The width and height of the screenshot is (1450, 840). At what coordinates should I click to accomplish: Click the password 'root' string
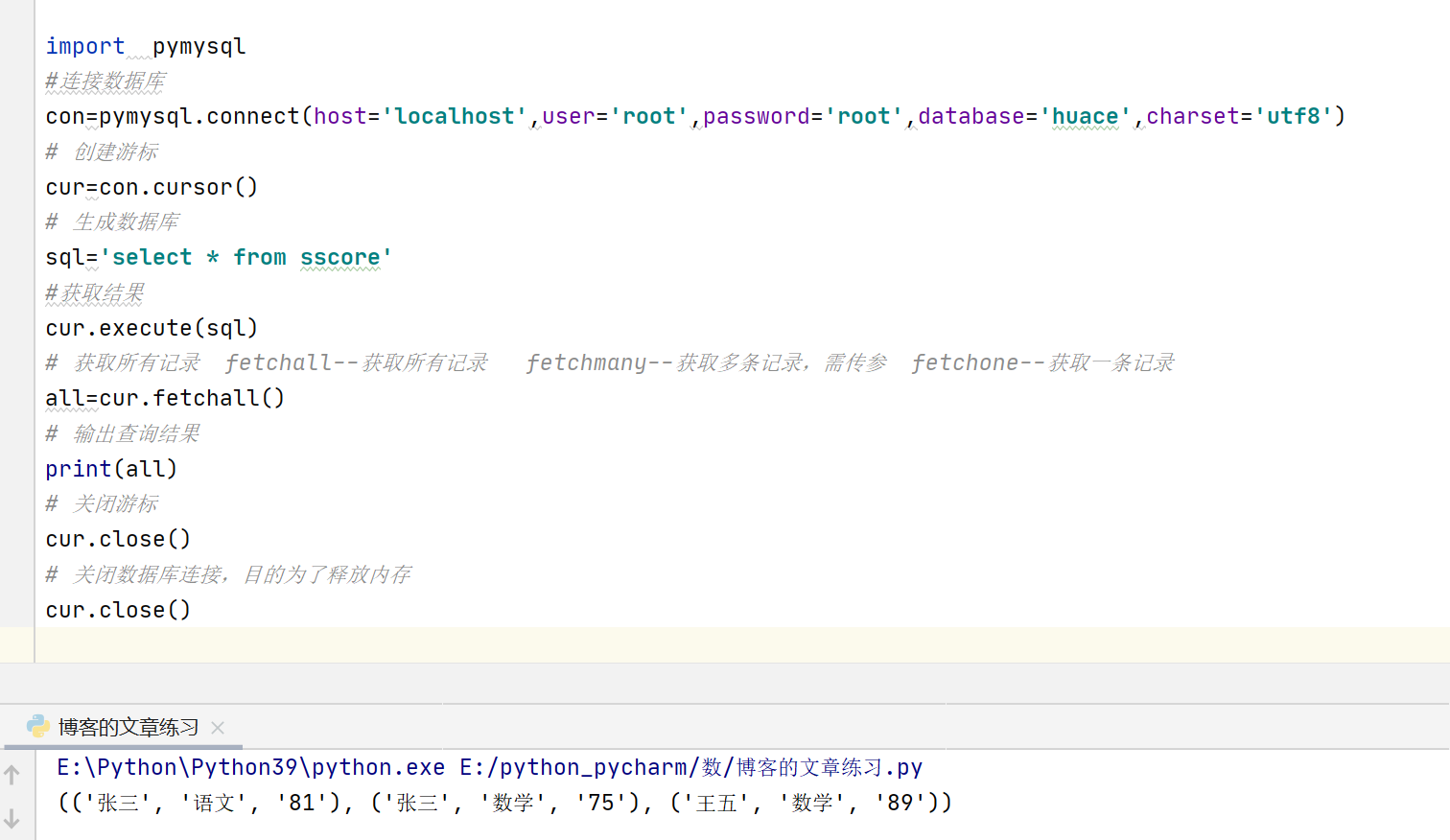click(864, 115)
